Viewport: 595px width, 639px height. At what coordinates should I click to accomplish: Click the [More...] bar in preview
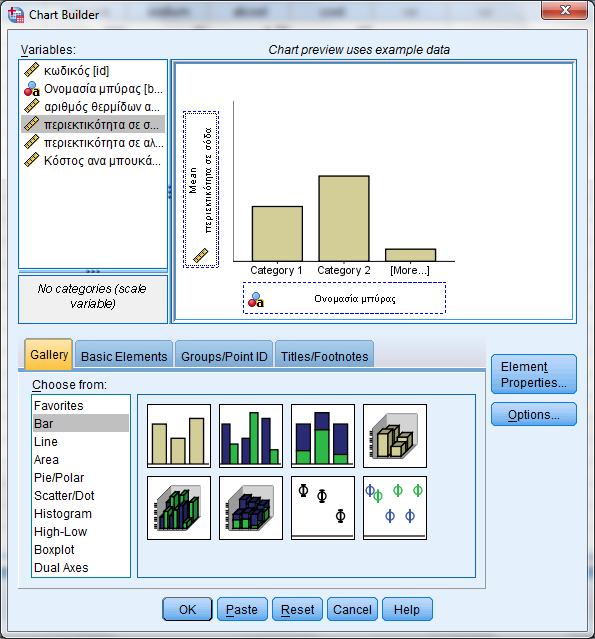[x=410, y=255]
